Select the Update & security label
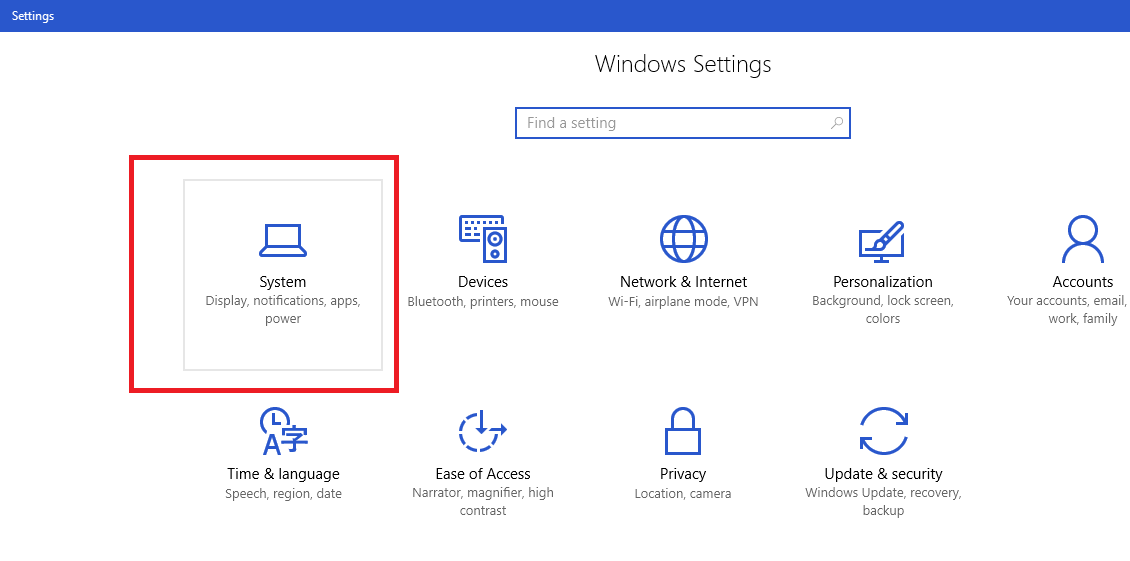The height and width of the screenshot is (561, 1130). click(x=884, y=474)
